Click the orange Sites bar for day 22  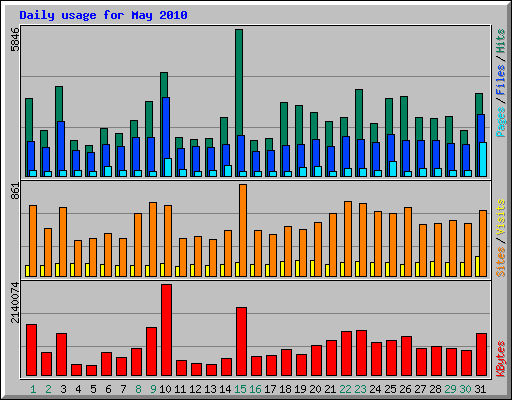coord(348,239)
